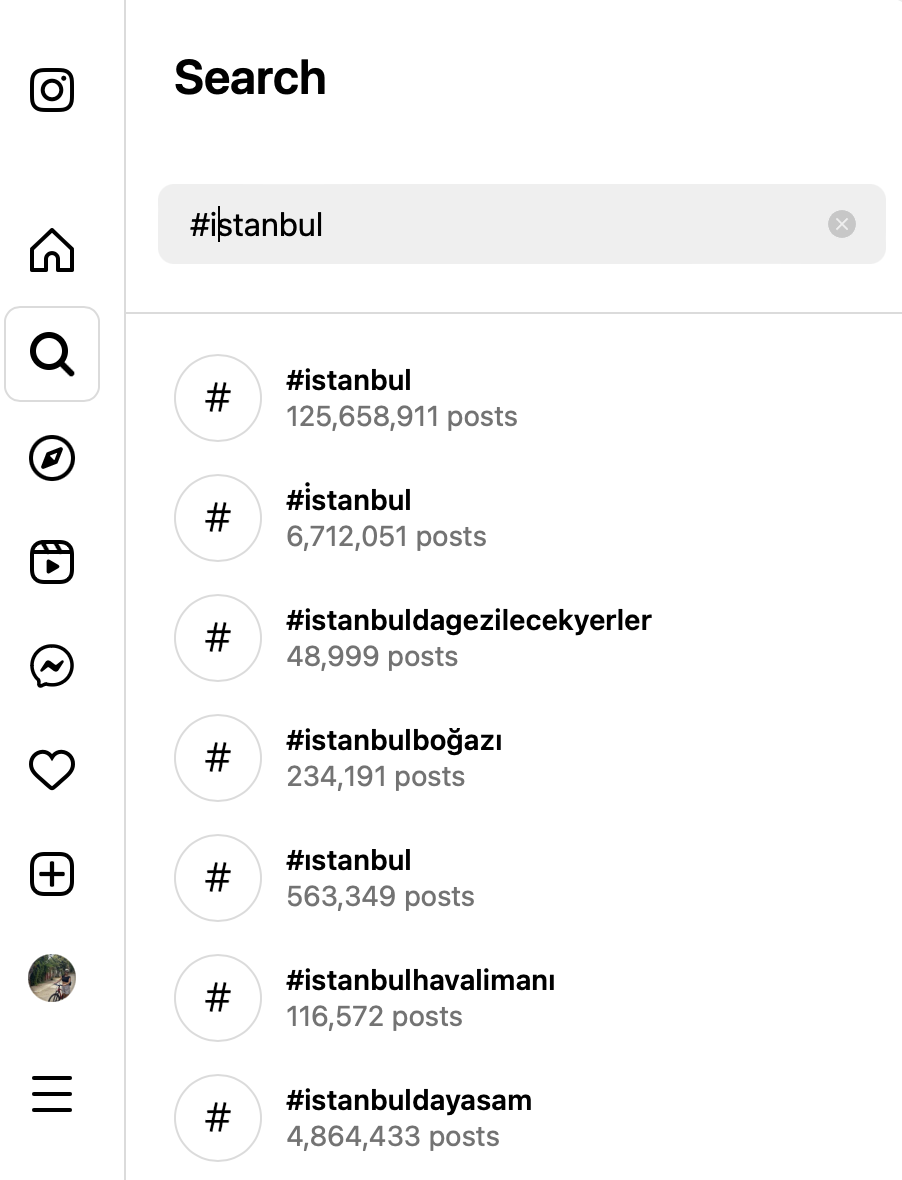
Task: Click the hashtag circle beside #istanbuldayasam
Action: (218, 1118)
